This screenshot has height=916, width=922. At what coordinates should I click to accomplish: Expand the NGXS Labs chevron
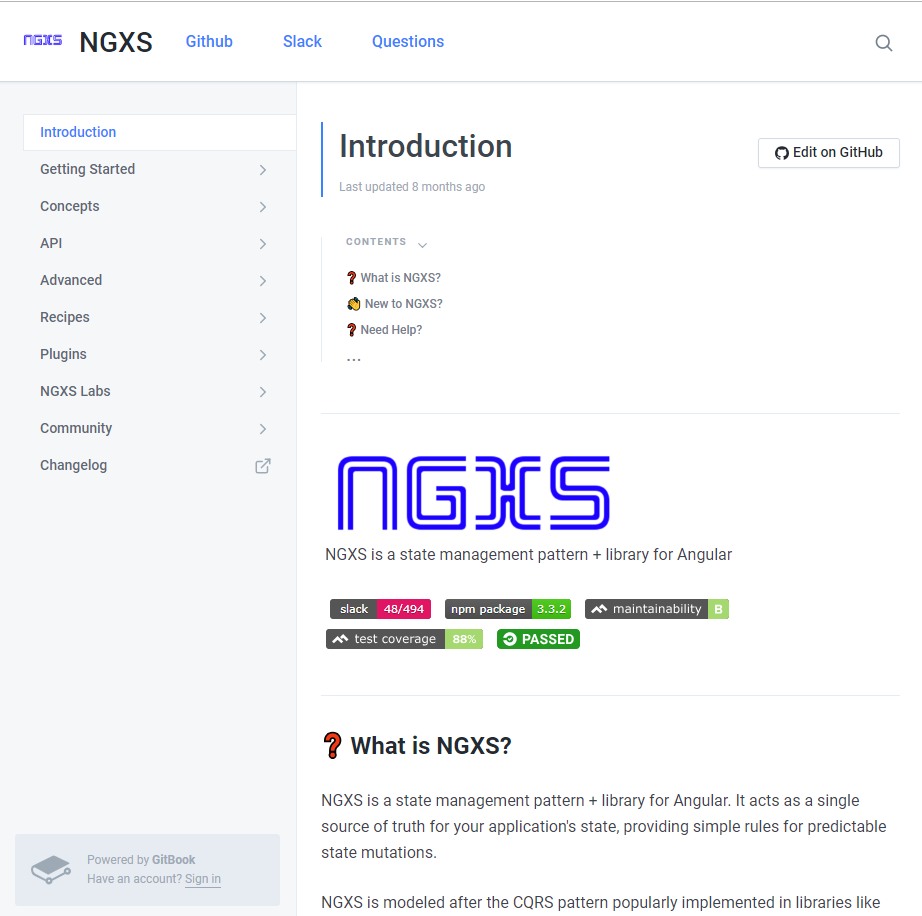click(263, 392)
